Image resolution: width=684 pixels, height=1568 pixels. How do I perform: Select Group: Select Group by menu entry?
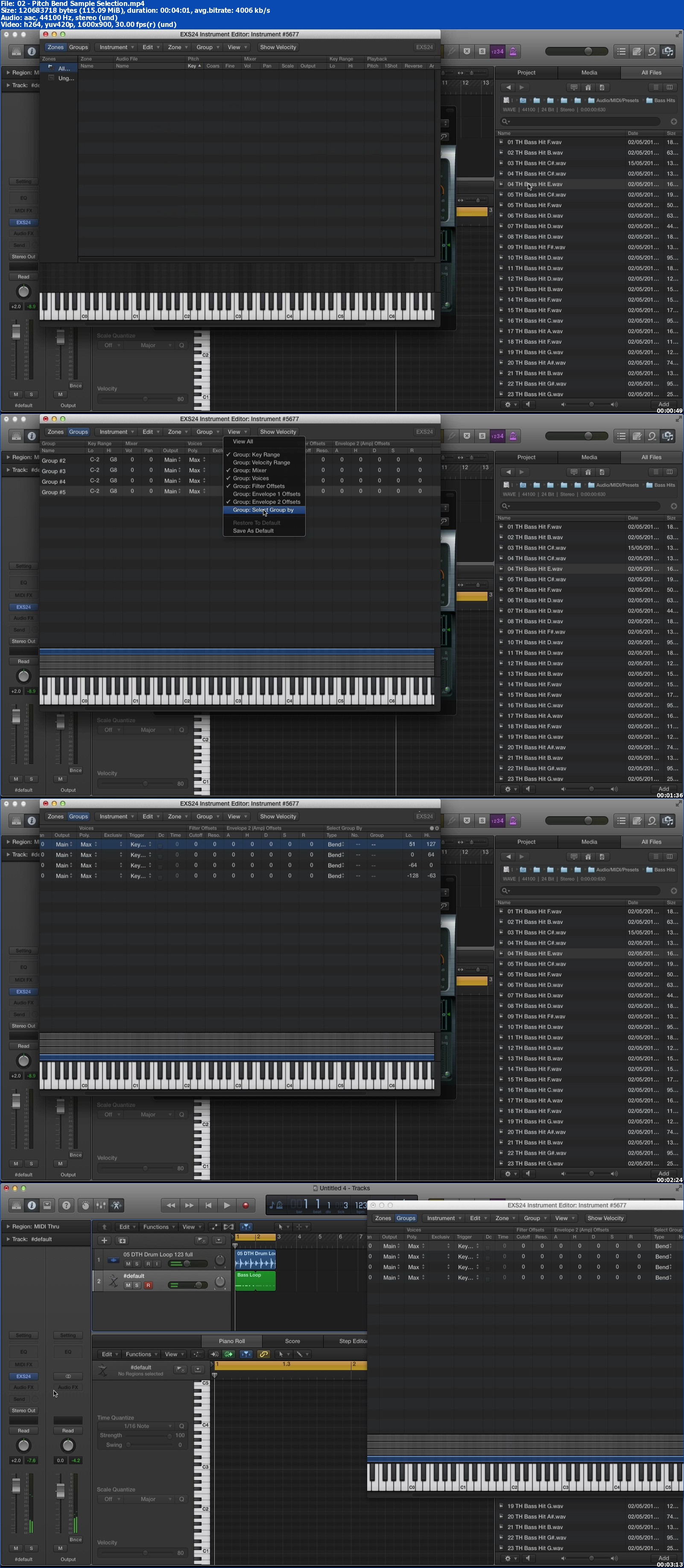pyautogui.click(x=263, y=510)
